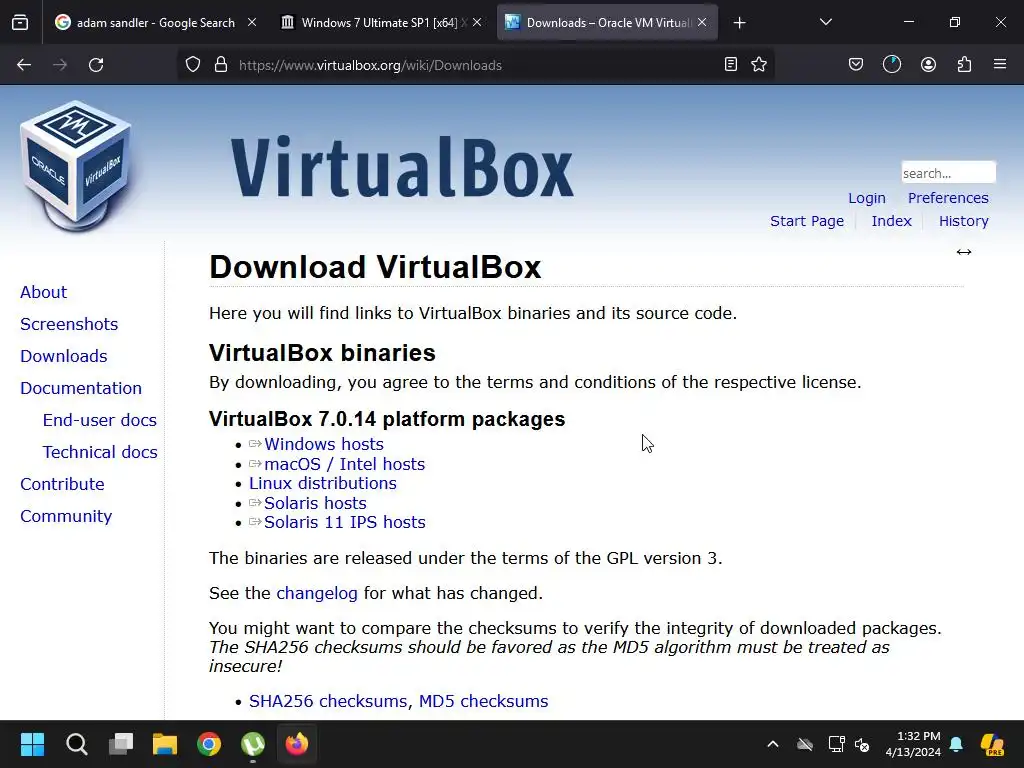Open the MD5 checksums link
This screenshot has width=1024, height=768.
tap(483, 701)
